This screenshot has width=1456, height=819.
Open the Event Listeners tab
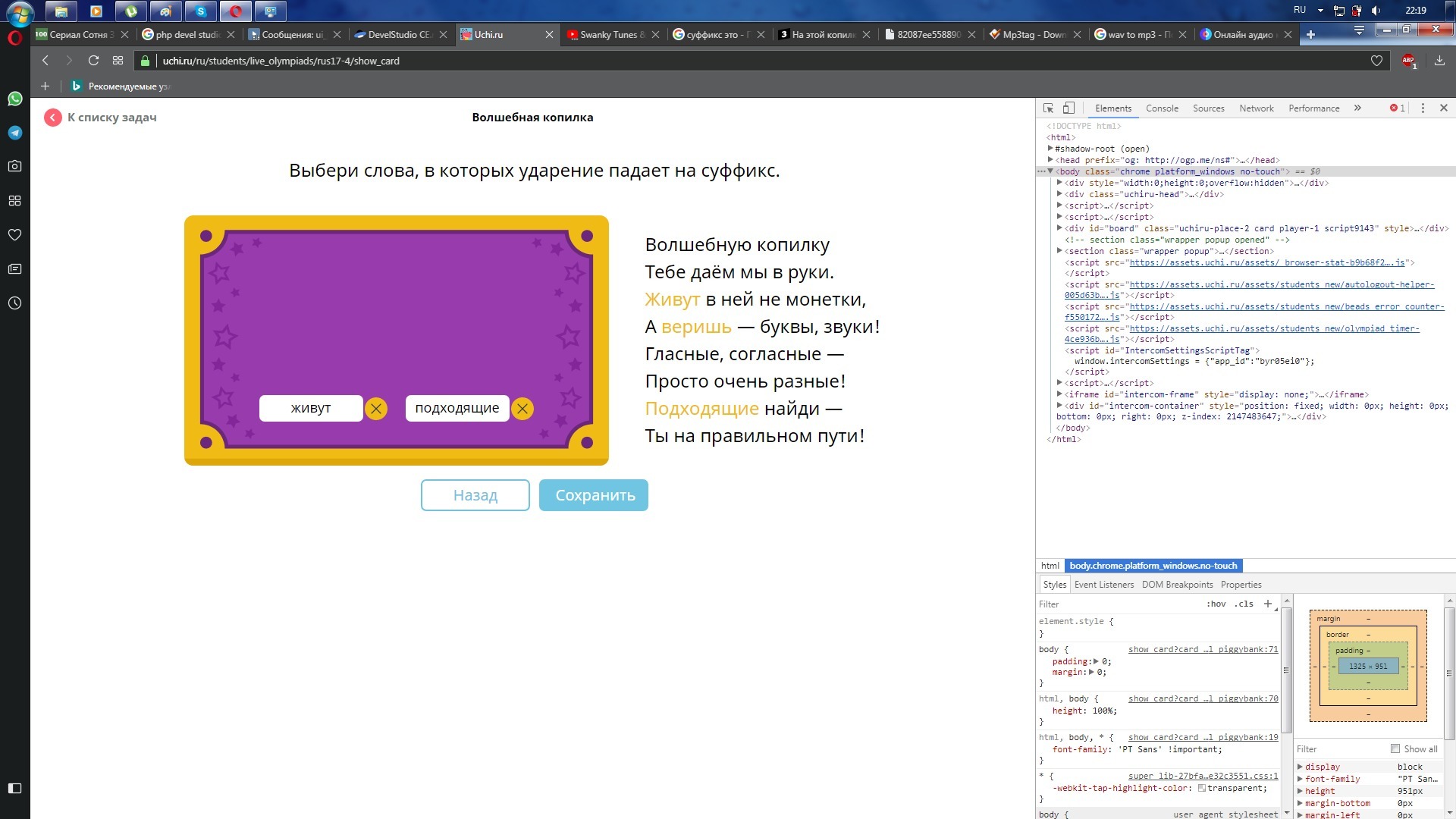[x=1103, y=585]
